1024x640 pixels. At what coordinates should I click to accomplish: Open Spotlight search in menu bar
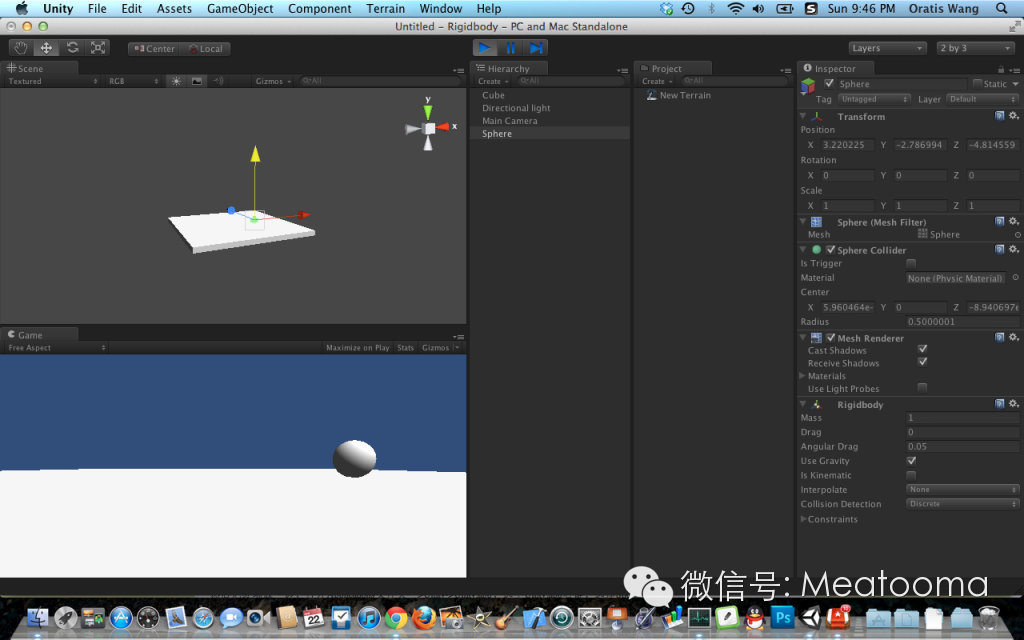[x=1001, y=8]
